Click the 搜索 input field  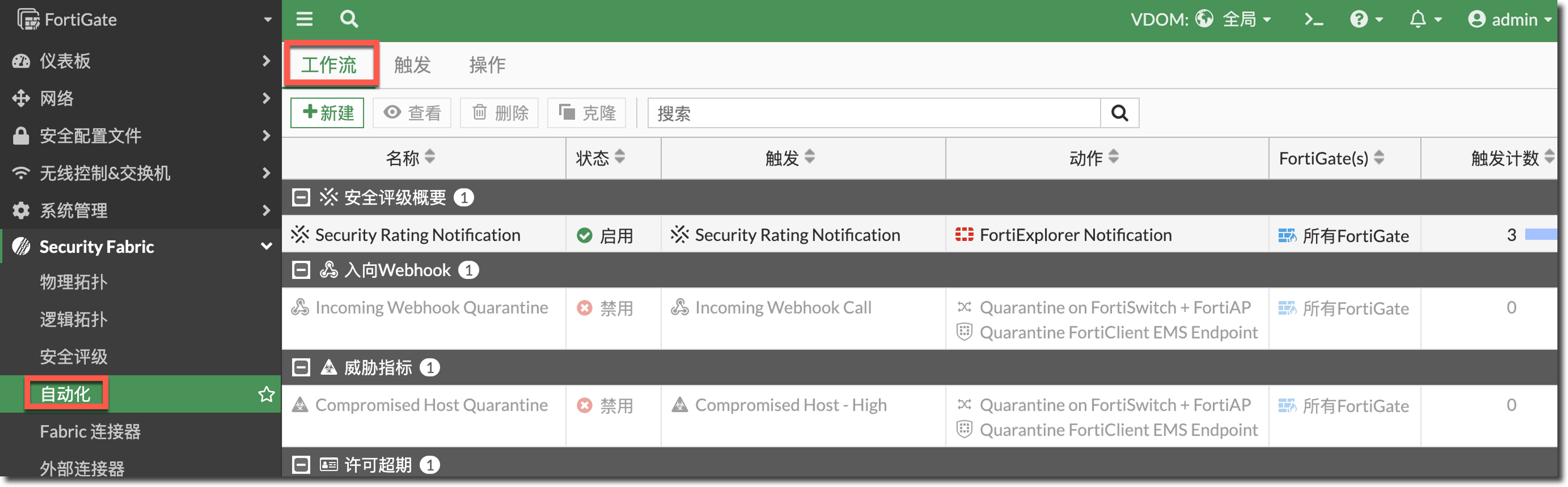pyautogui.click(x=873, y=113)
